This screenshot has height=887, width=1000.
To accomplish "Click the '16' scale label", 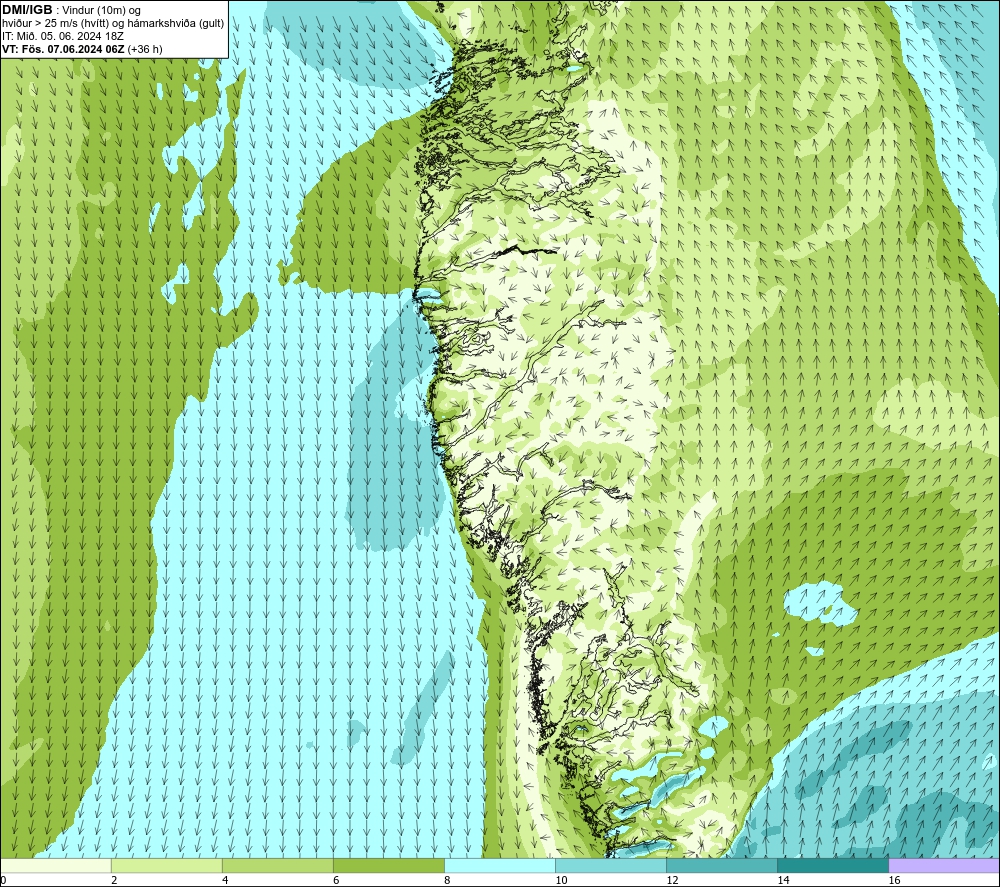I will coord(893,880).
